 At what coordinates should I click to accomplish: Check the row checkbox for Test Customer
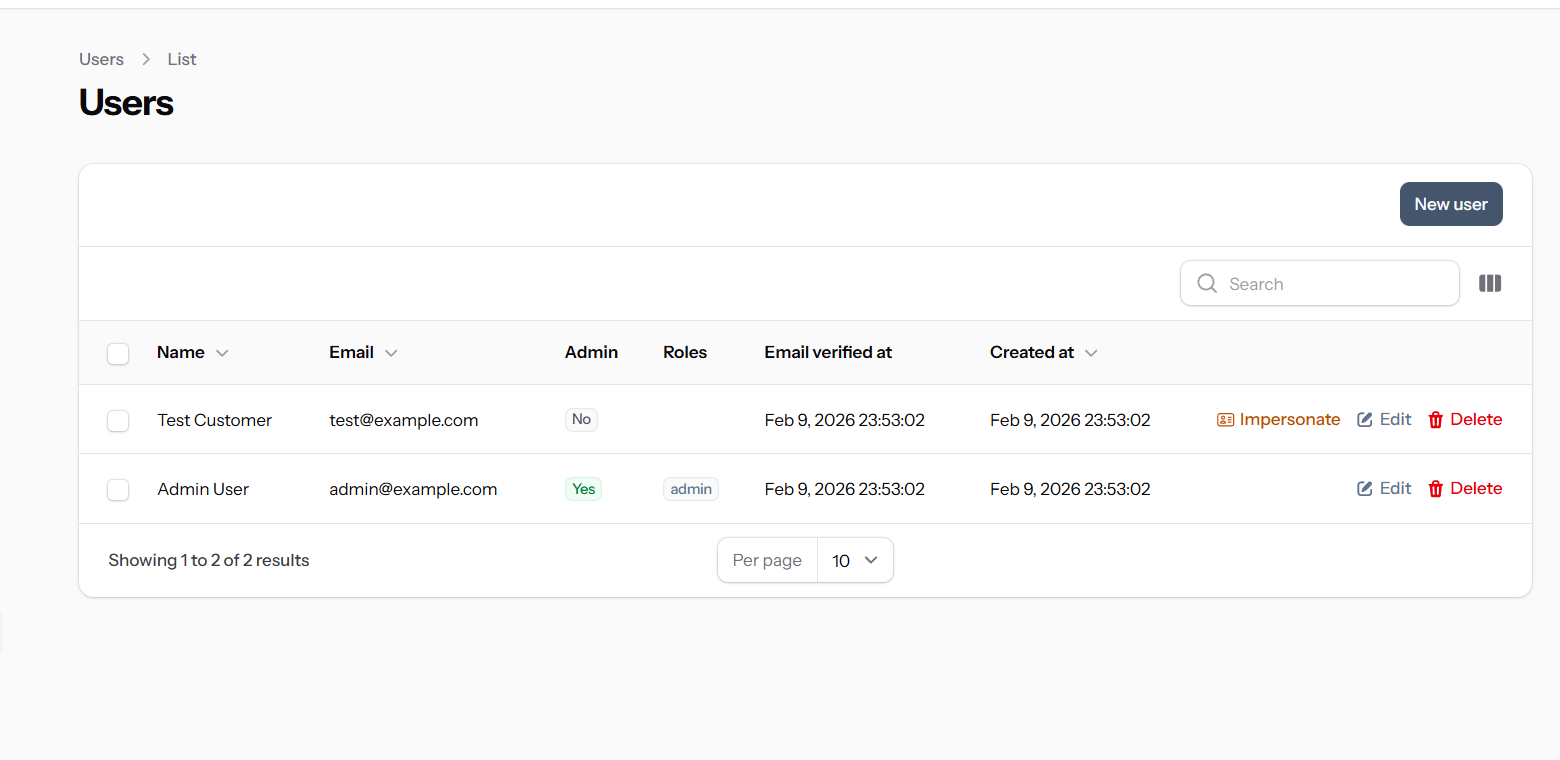tap(118, 420)
